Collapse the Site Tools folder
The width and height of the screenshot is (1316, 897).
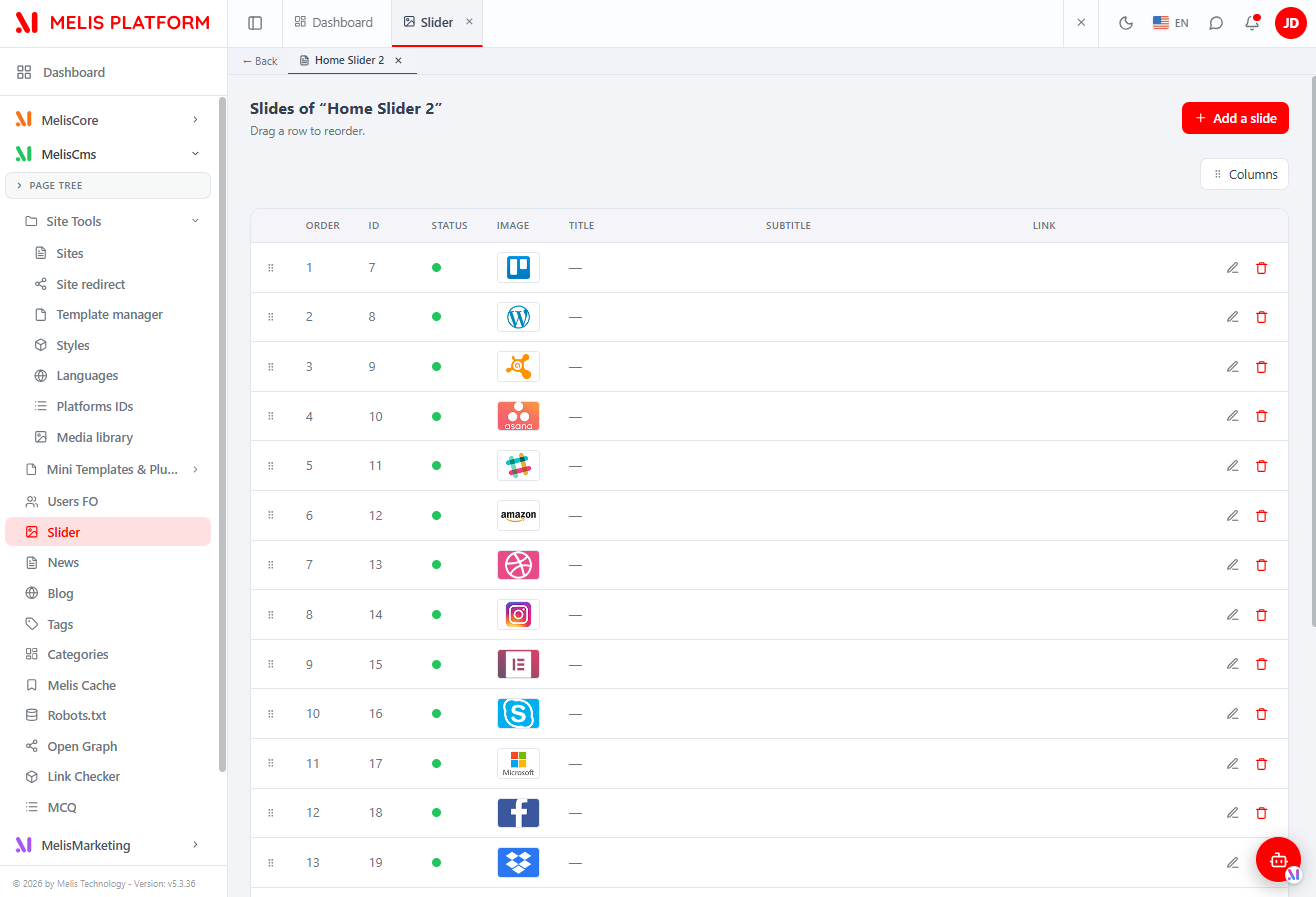pos(108,221)
